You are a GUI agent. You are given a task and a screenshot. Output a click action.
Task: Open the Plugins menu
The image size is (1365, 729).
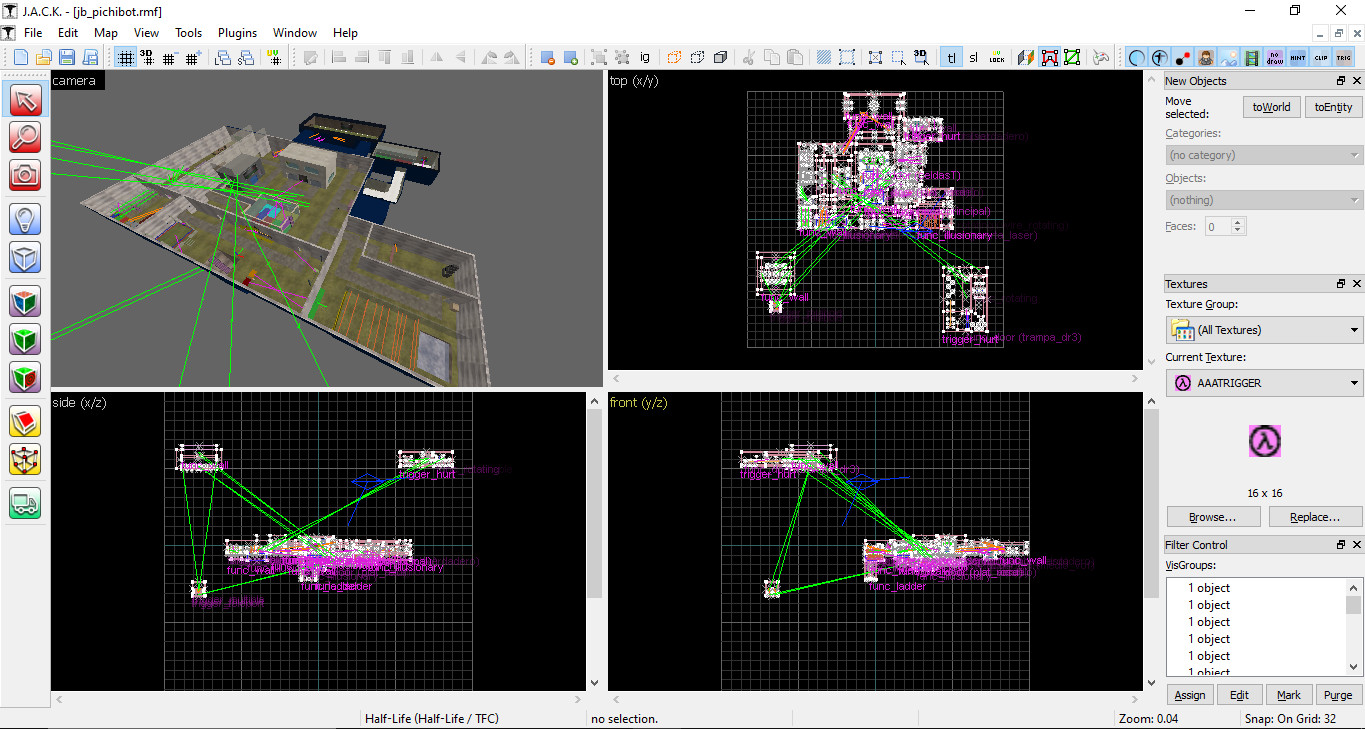pyautogui.click(x=237, y=33)
